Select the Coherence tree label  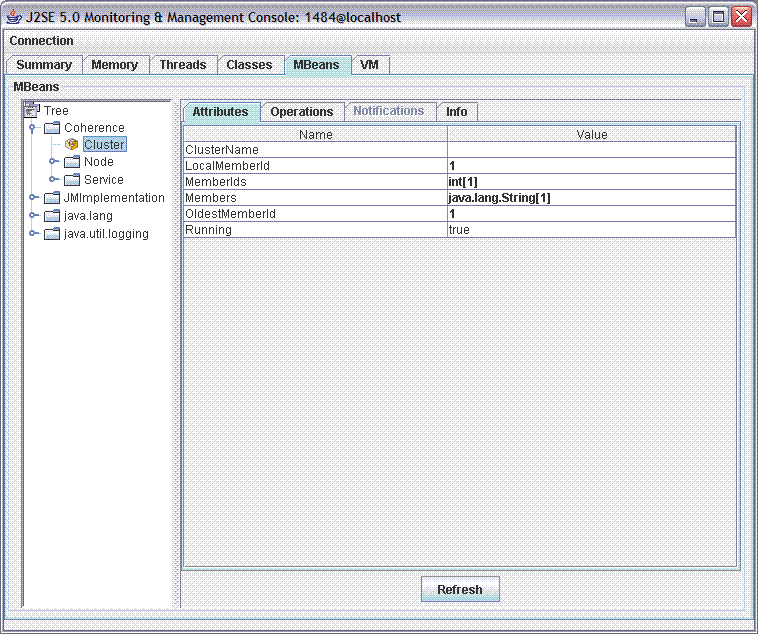[94, 128]
